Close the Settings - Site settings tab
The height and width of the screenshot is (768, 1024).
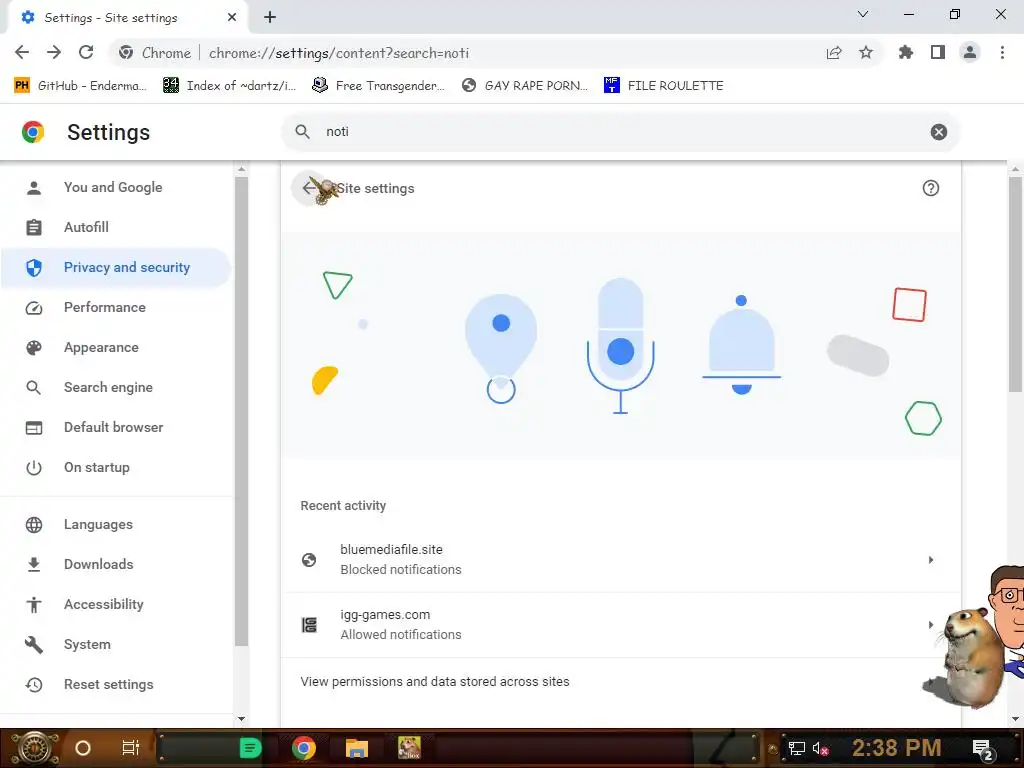point(232,18)
